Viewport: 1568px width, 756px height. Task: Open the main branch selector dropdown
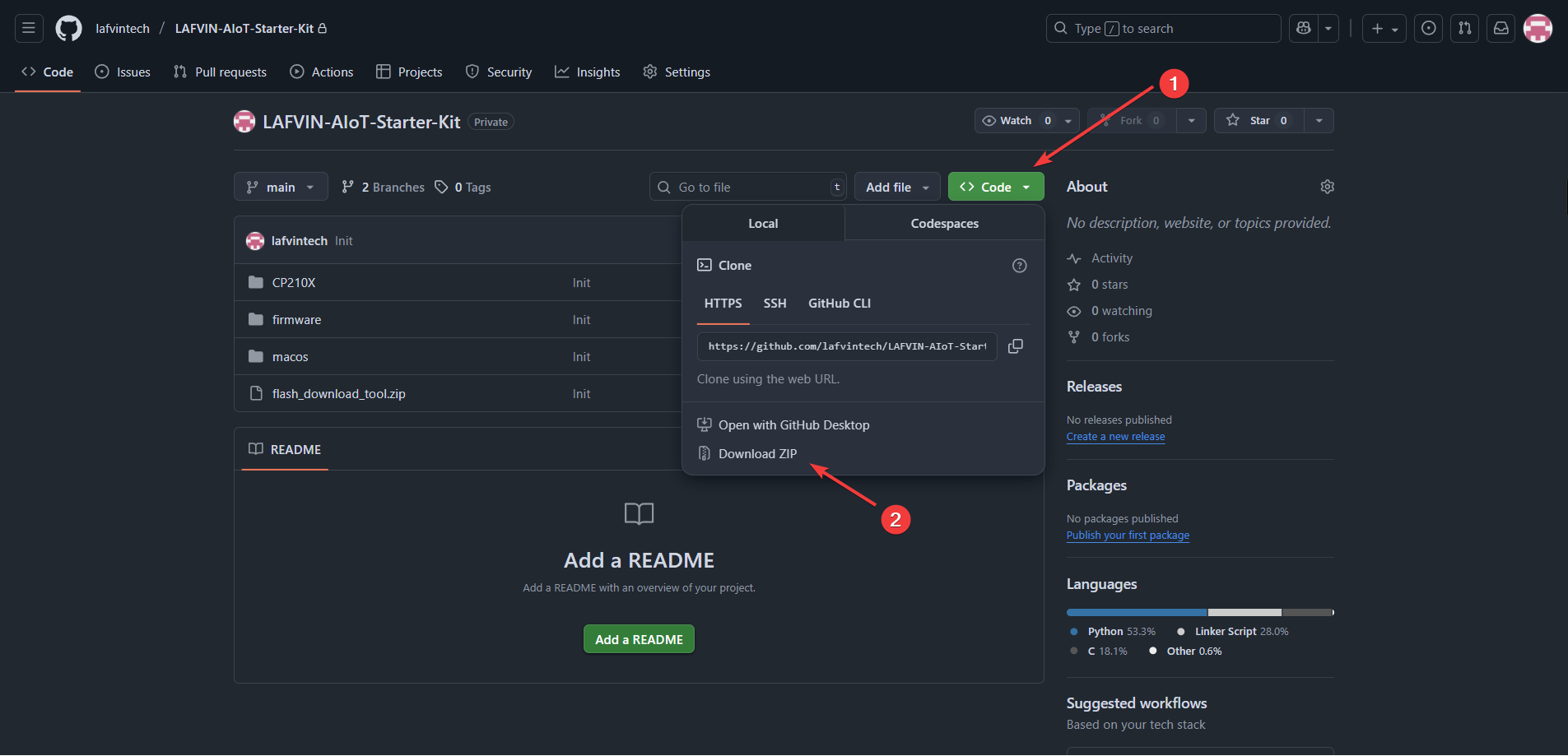[x=281, y=187]
